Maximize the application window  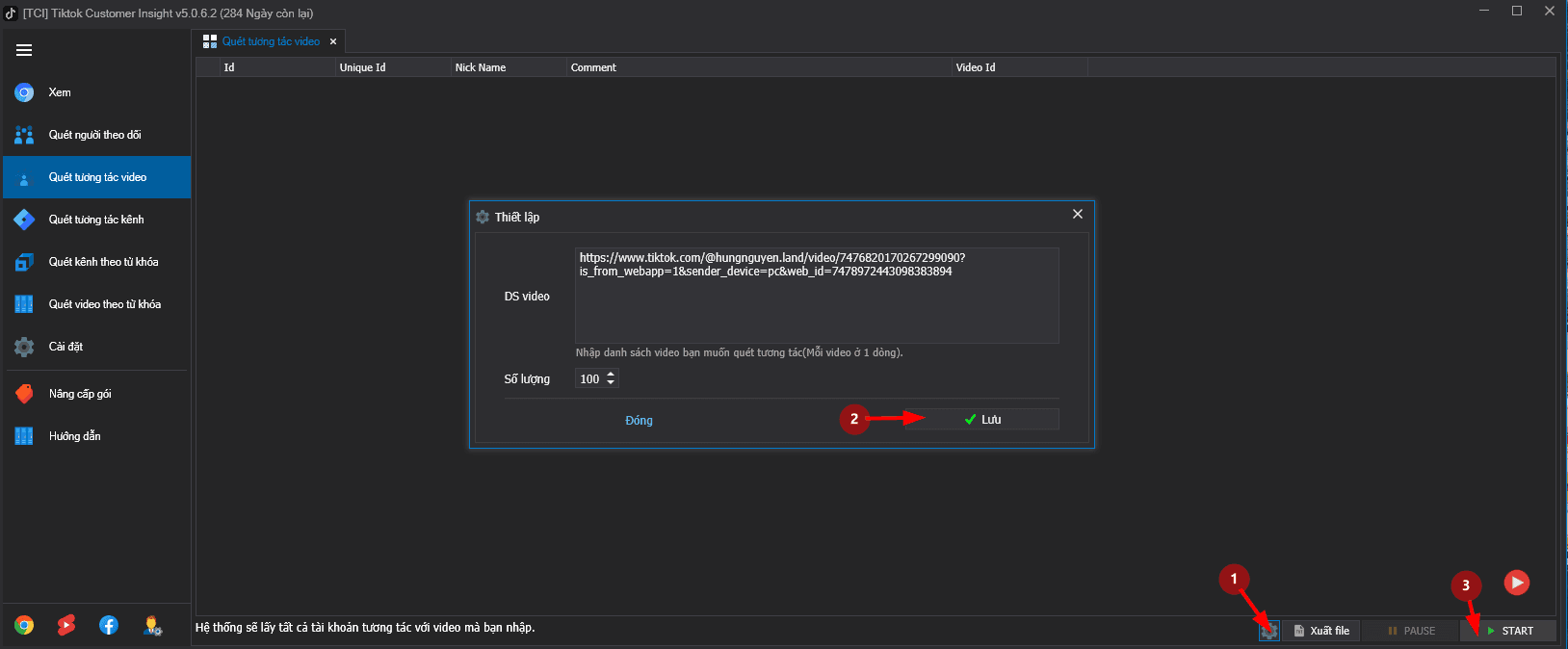coord(1517,11)
